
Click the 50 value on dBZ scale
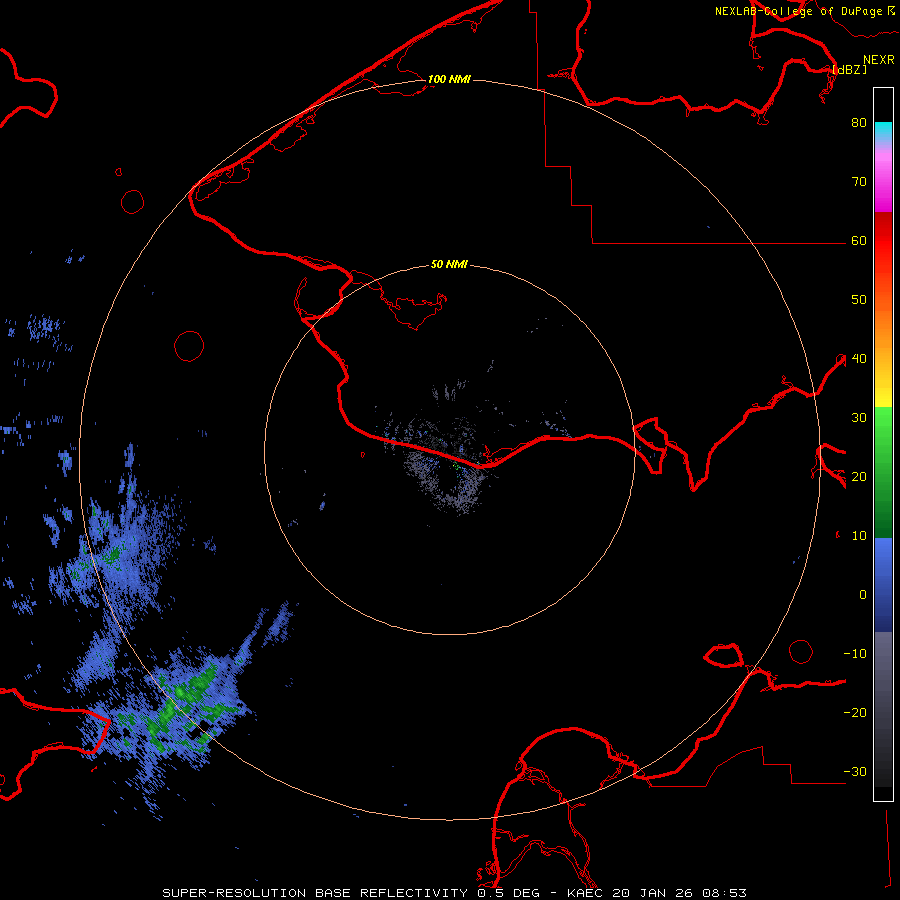(859, 300)
